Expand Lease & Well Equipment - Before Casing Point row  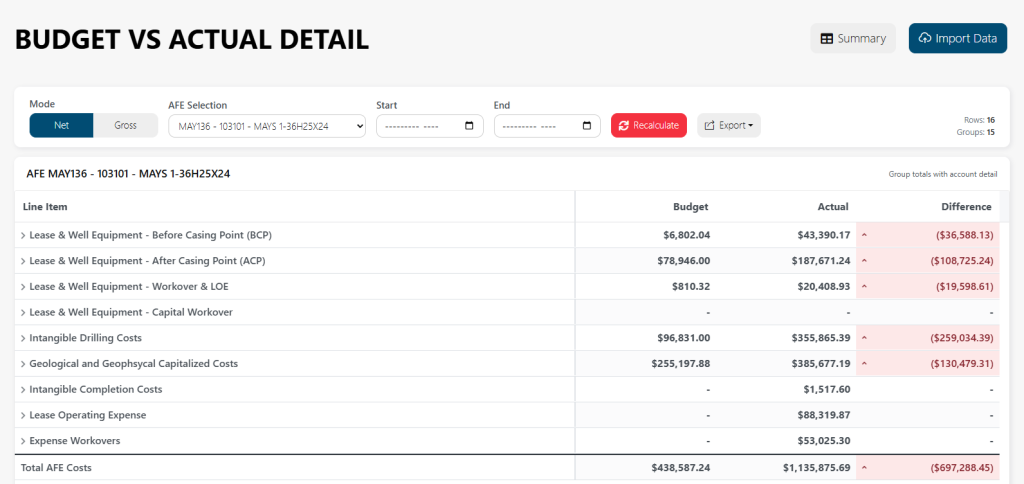coord(24,235)
